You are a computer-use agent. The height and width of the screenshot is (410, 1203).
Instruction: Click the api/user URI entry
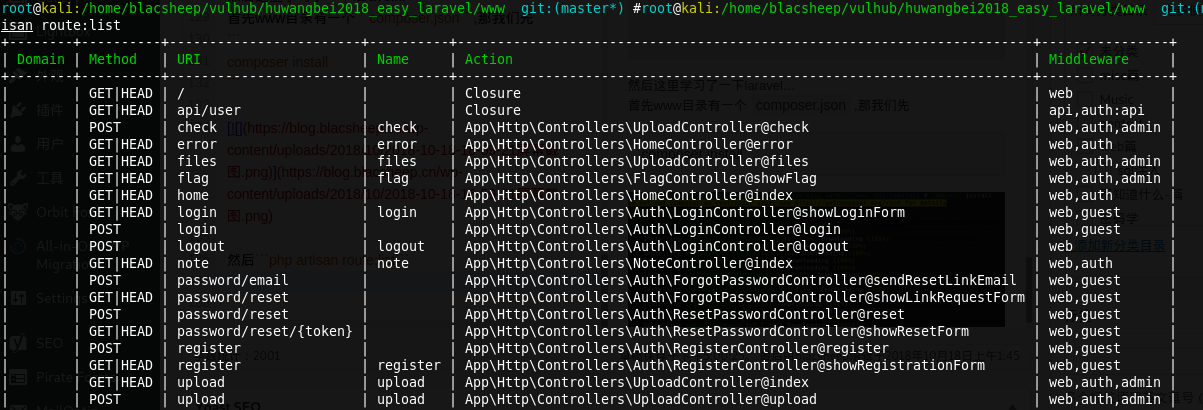[x=208, y=110]
